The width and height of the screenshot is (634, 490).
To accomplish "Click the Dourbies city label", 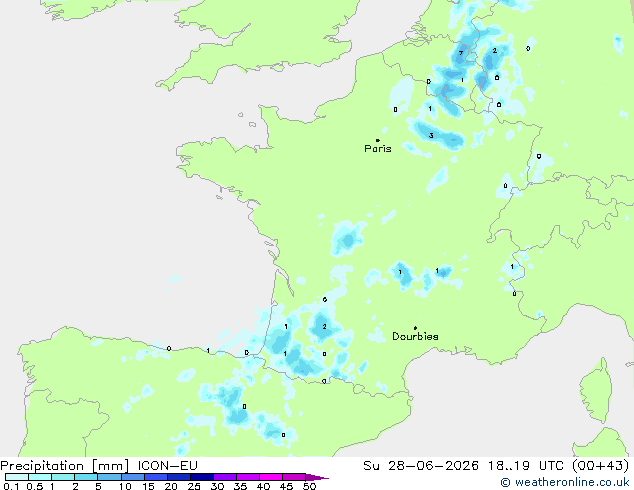I will (x=415, y=336).
